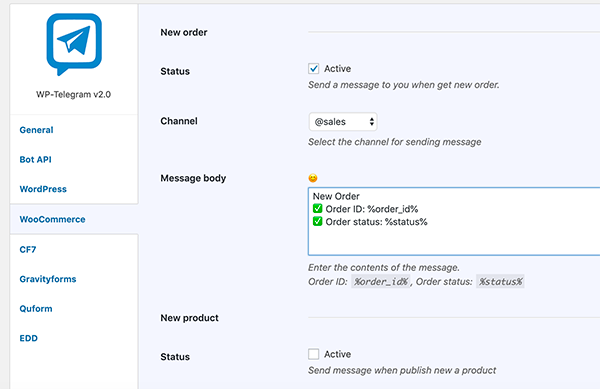Click inside the Message body text area
The width and height of the screenshot is (600, 389).
click(x=454, y=221)
